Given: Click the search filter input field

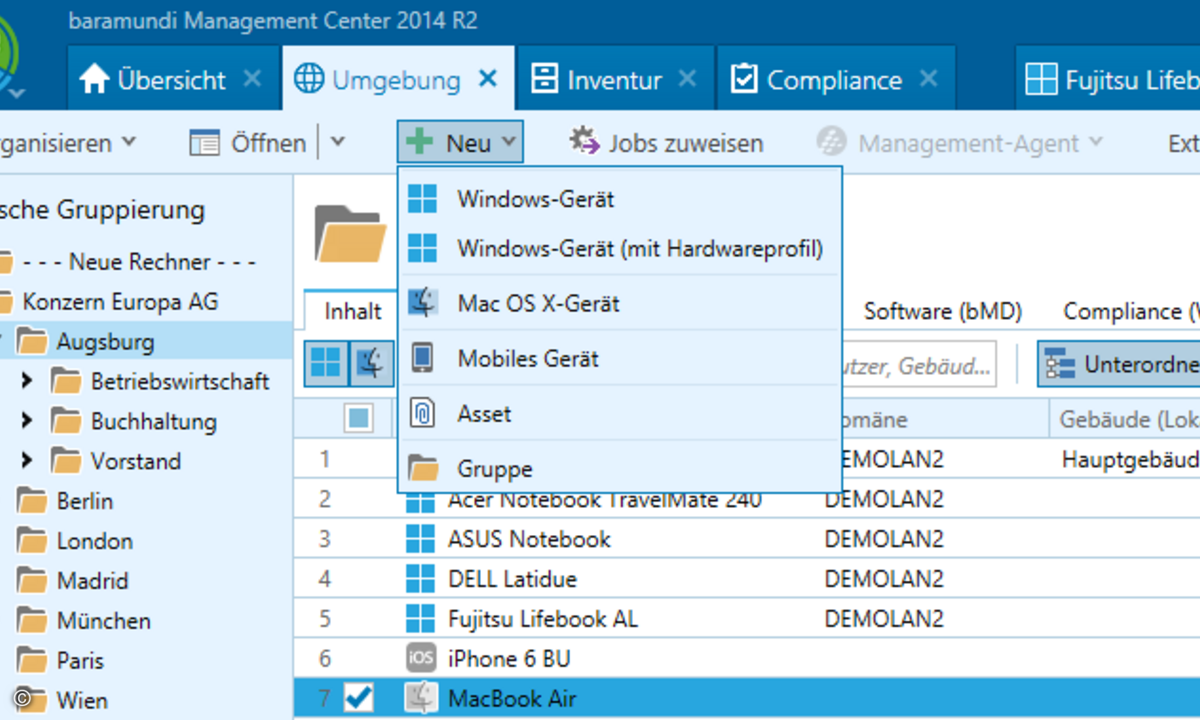Looking at the screenshot, I should (918, 365).
